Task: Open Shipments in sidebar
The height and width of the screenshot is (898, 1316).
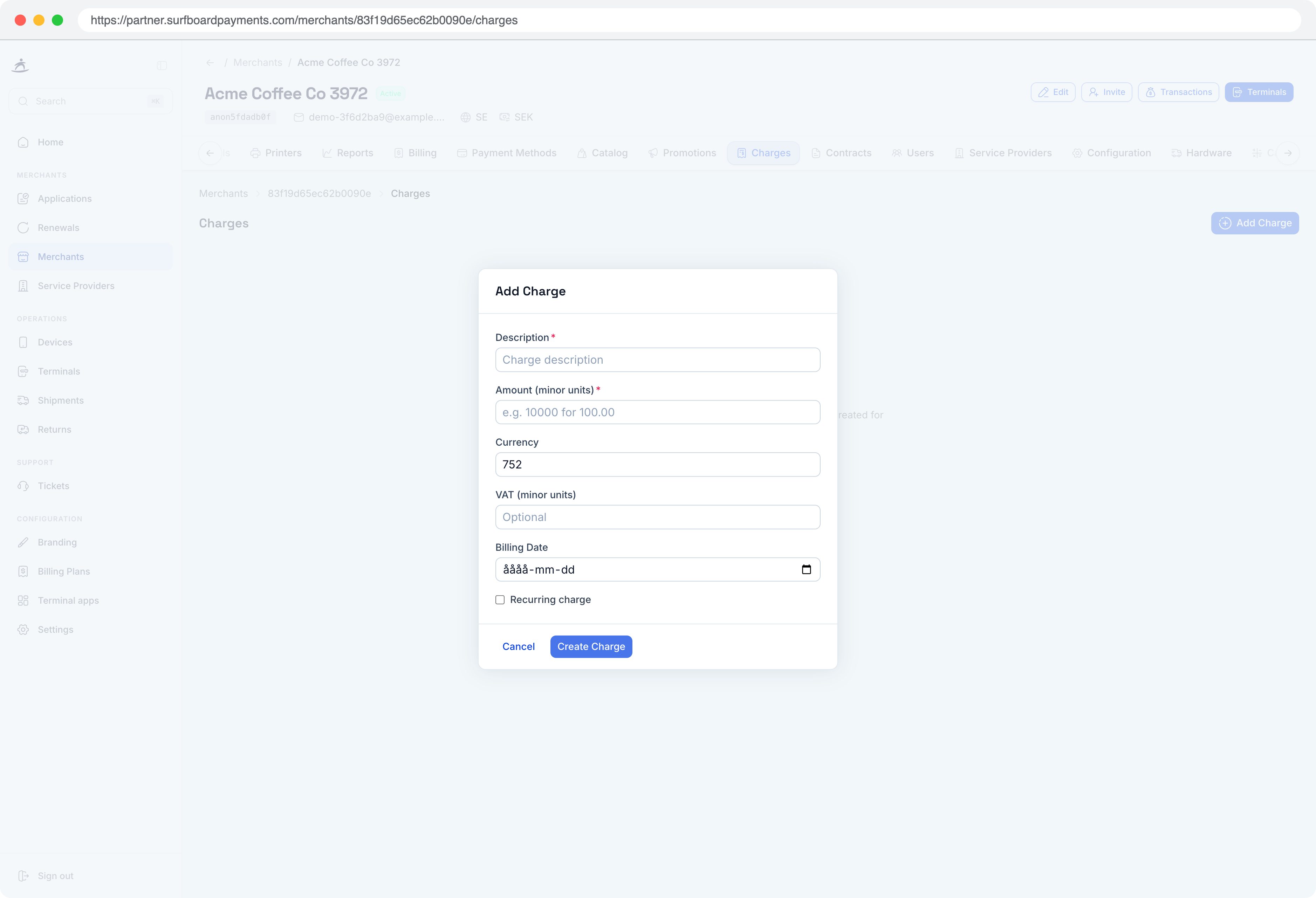Action: tap(91, 400)
